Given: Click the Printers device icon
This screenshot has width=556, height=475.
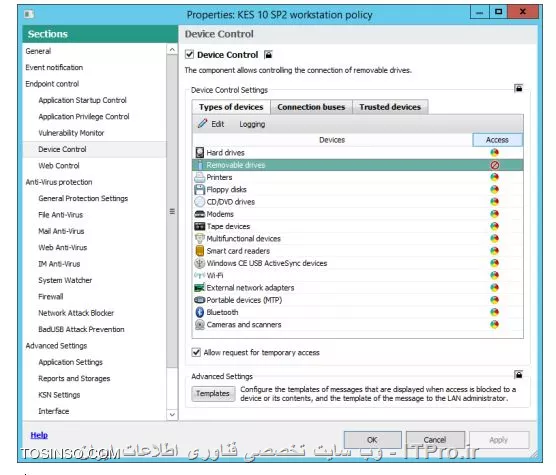Looking at the screenshot, I should (x=200, y=177).
